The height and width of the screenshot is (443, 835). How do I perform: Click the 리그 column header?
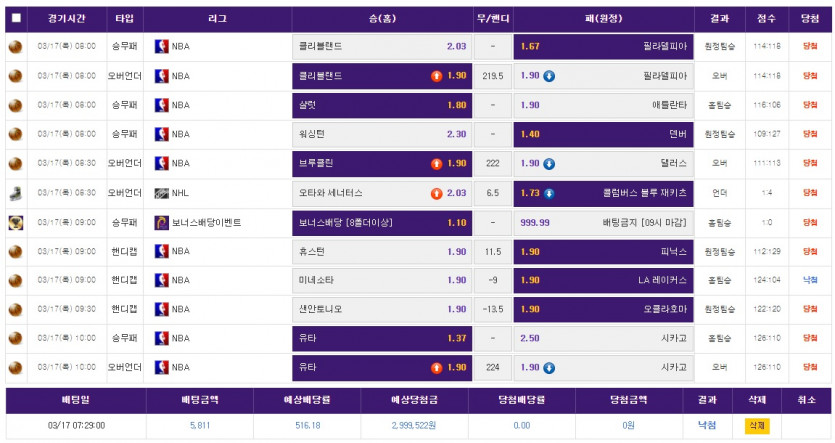pyautogui.click(x=218, y=18)
